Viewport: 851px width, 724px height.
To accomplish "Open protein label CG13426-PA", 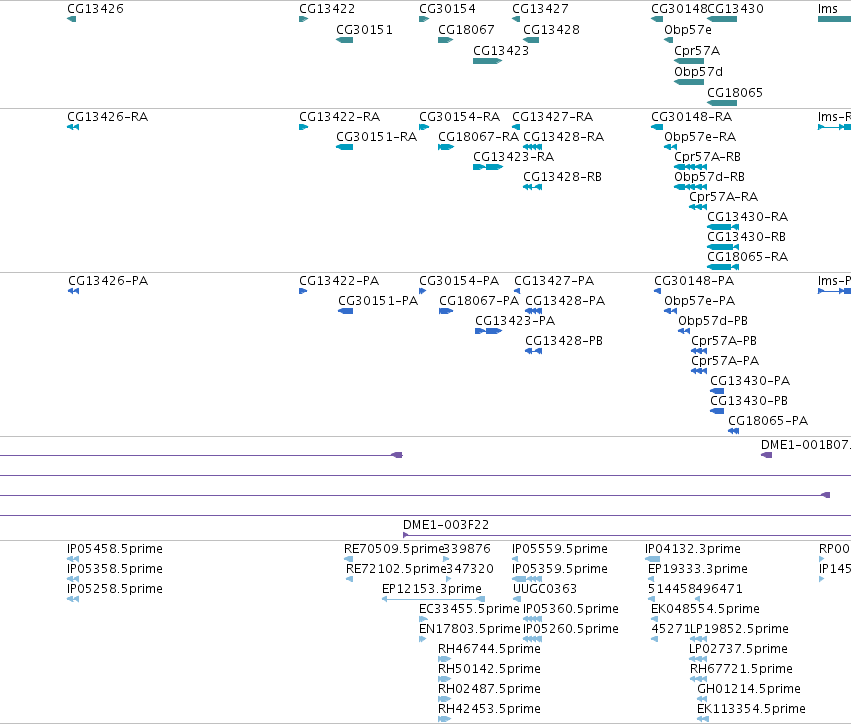I will (108, 281).
